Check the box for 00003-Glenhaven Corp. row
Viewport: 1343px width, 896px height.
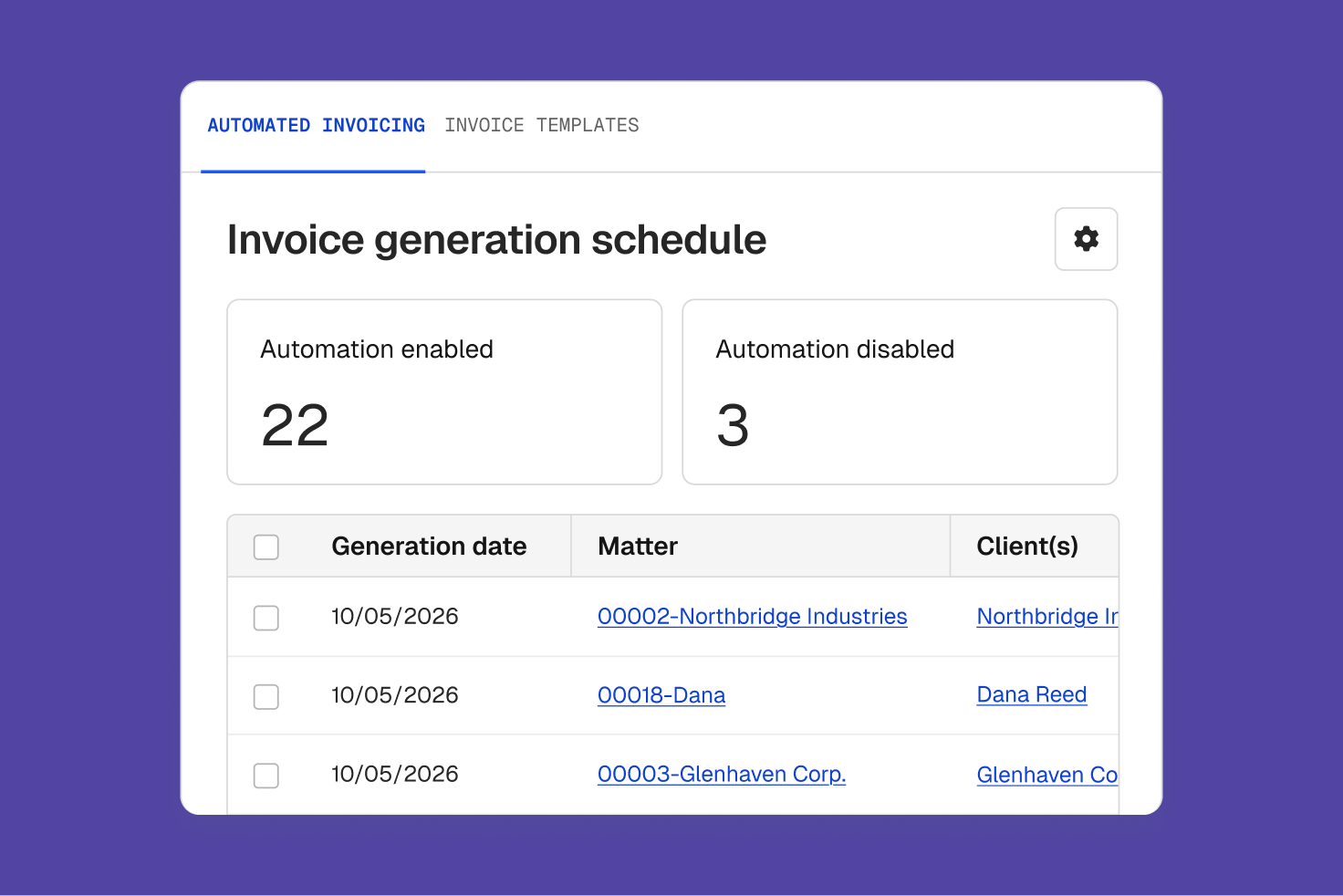coord(266,776)
